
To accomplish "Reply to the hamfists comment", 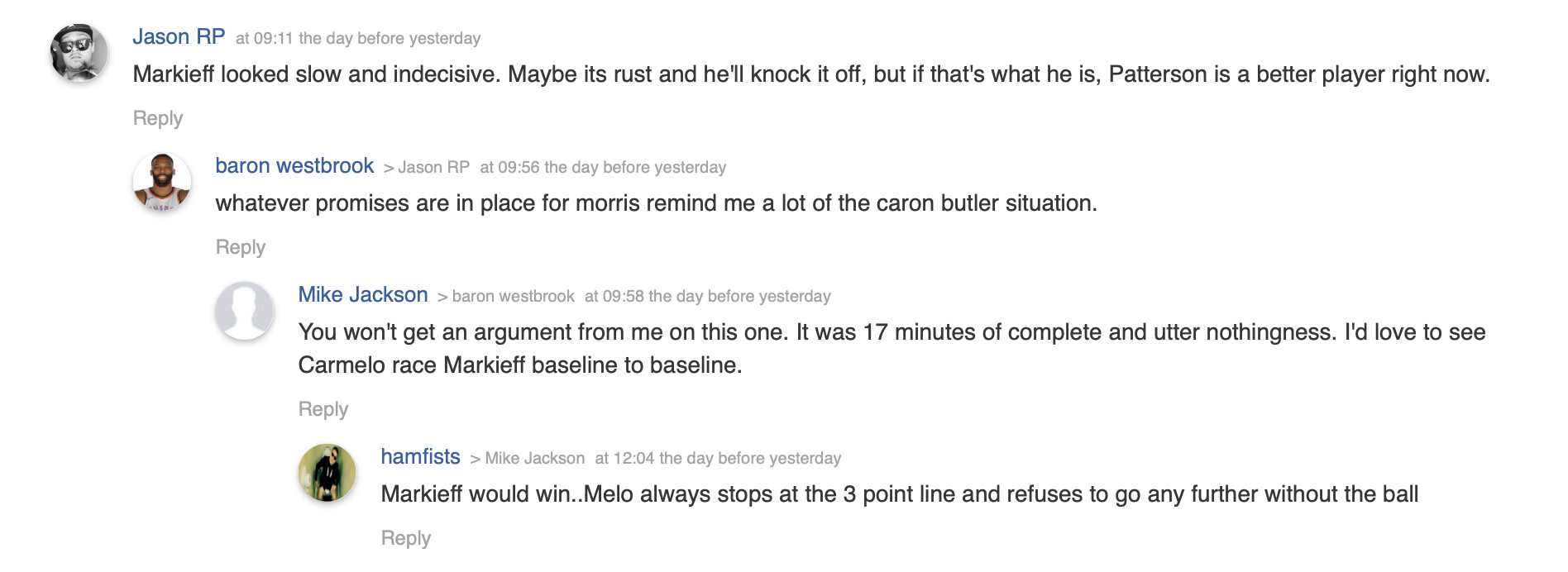I will click(406, 538).
